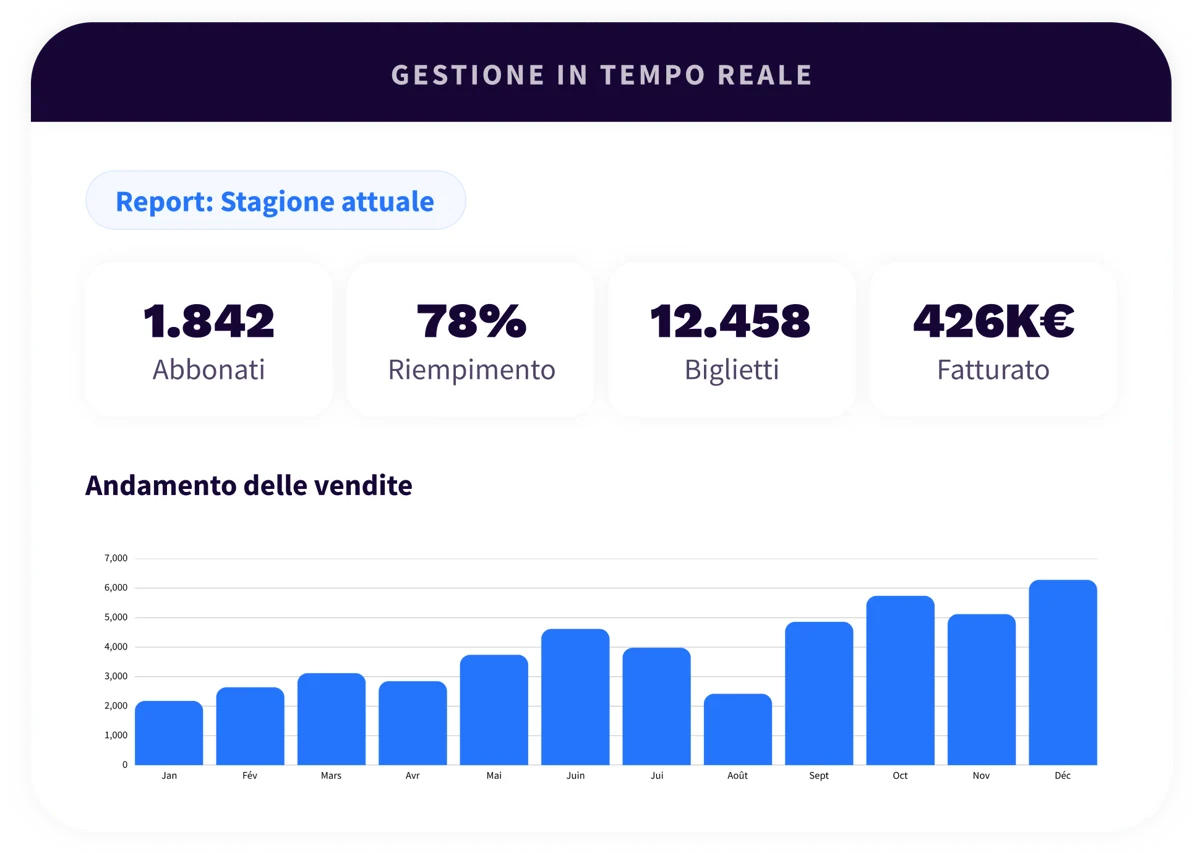Click the Nov bar in chart
This screenshot has height=853, width=1200.
(x=982, y=689)
